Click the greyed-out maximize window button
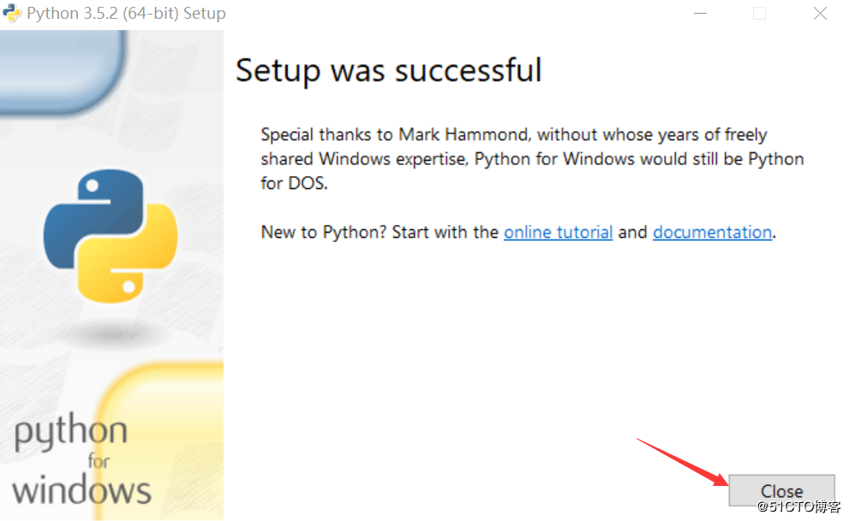 point(759,14)
